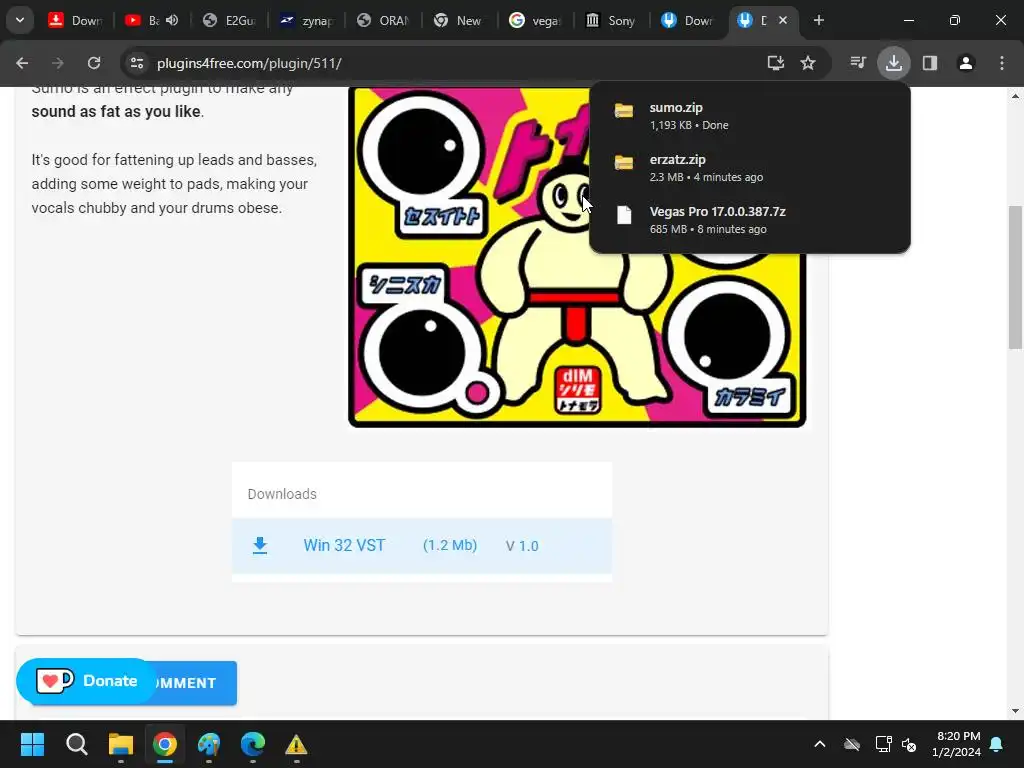Switch to the zynap tab
The width and height of the screenshot is (1024, 768).
(x=306, y=20)
